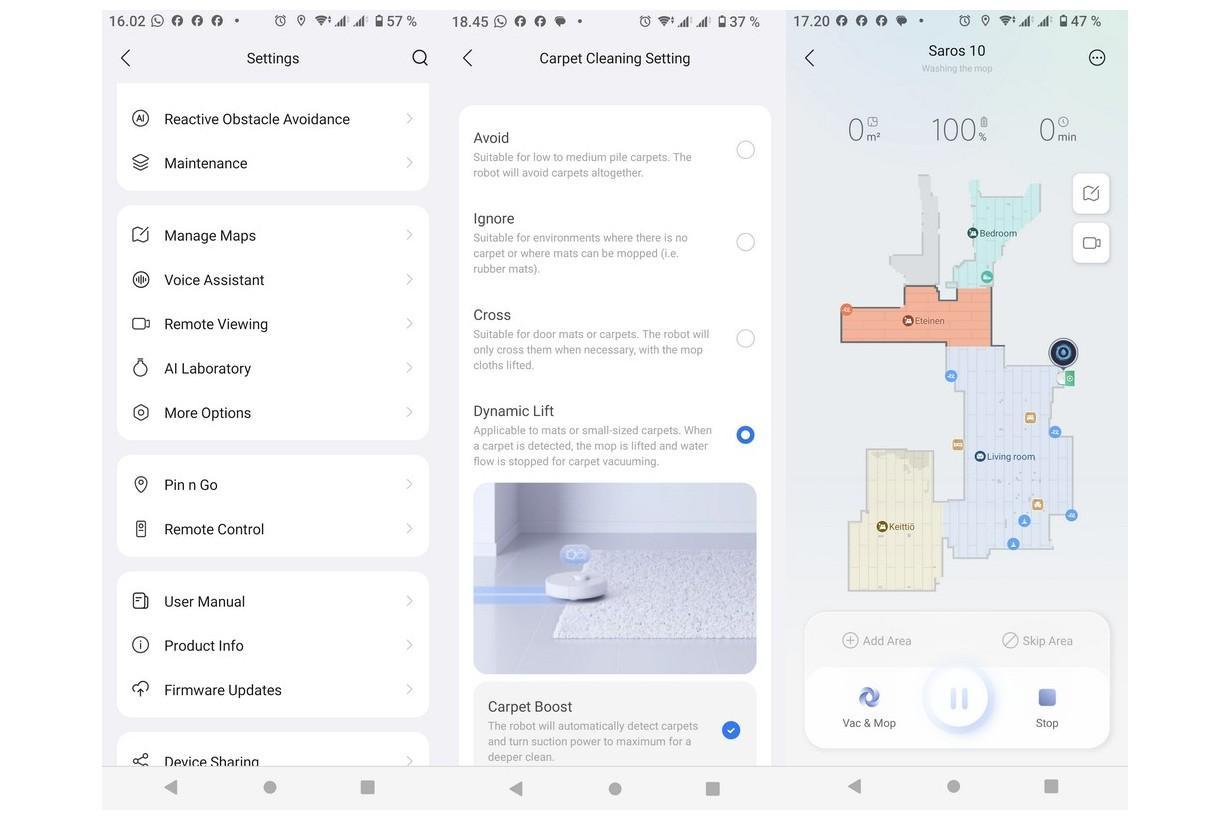The width and height of the screenshot is (1230, 820).
Task: Expand the Reactive Obstacle Avoidance chevron
Action: [409, 119]
